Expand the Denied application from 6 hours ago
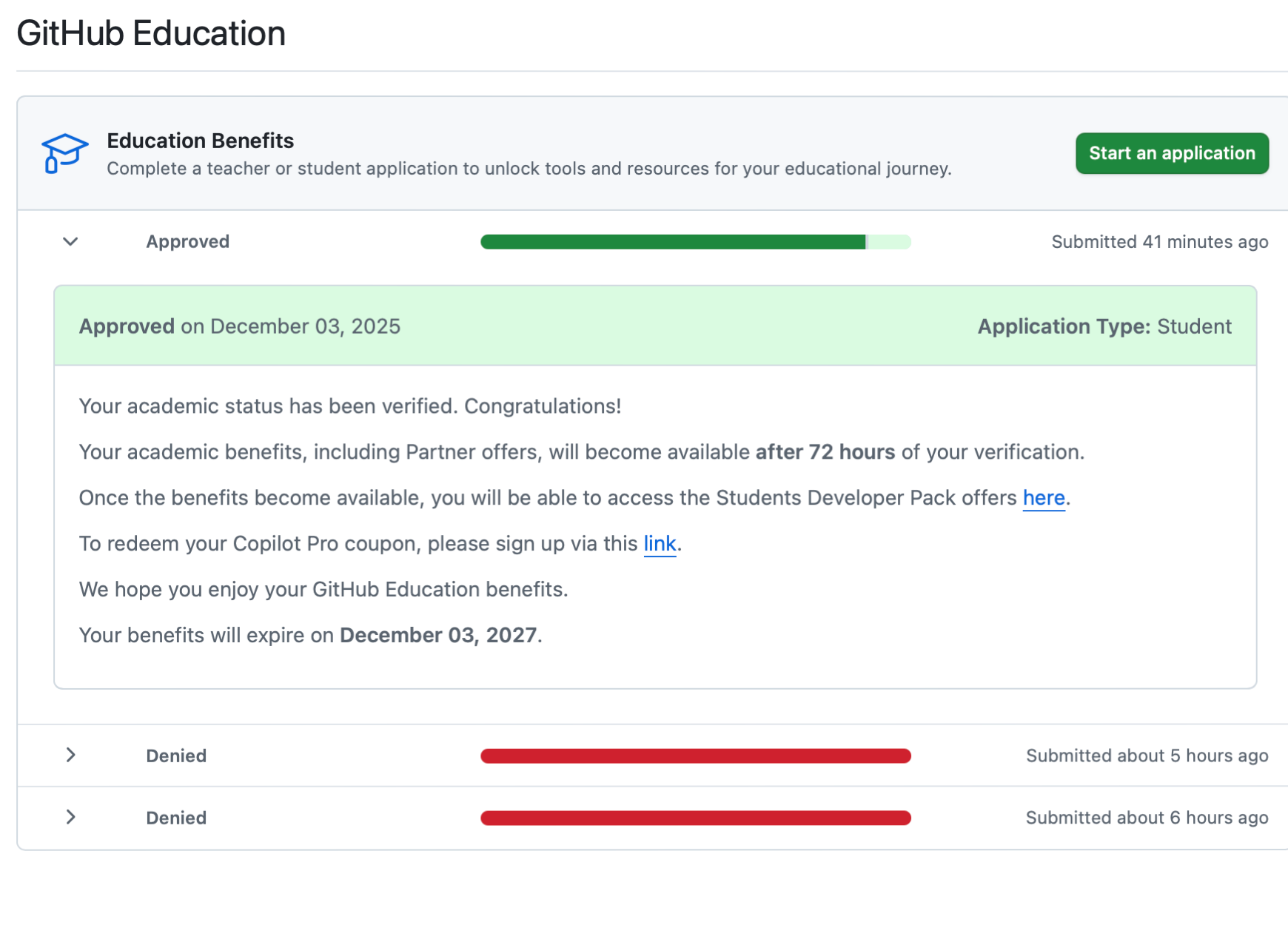The image size is (1288, 925). click(70, 817)
